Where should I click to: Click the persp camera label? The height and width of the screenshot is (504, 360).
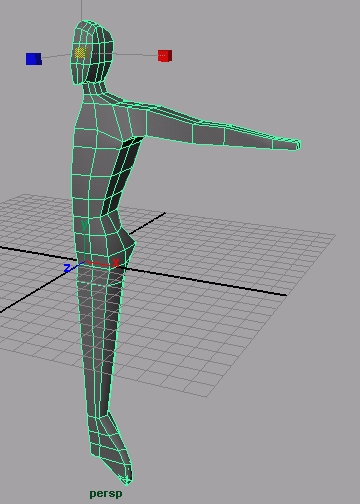pyautogui.click(x=106, y=493)
